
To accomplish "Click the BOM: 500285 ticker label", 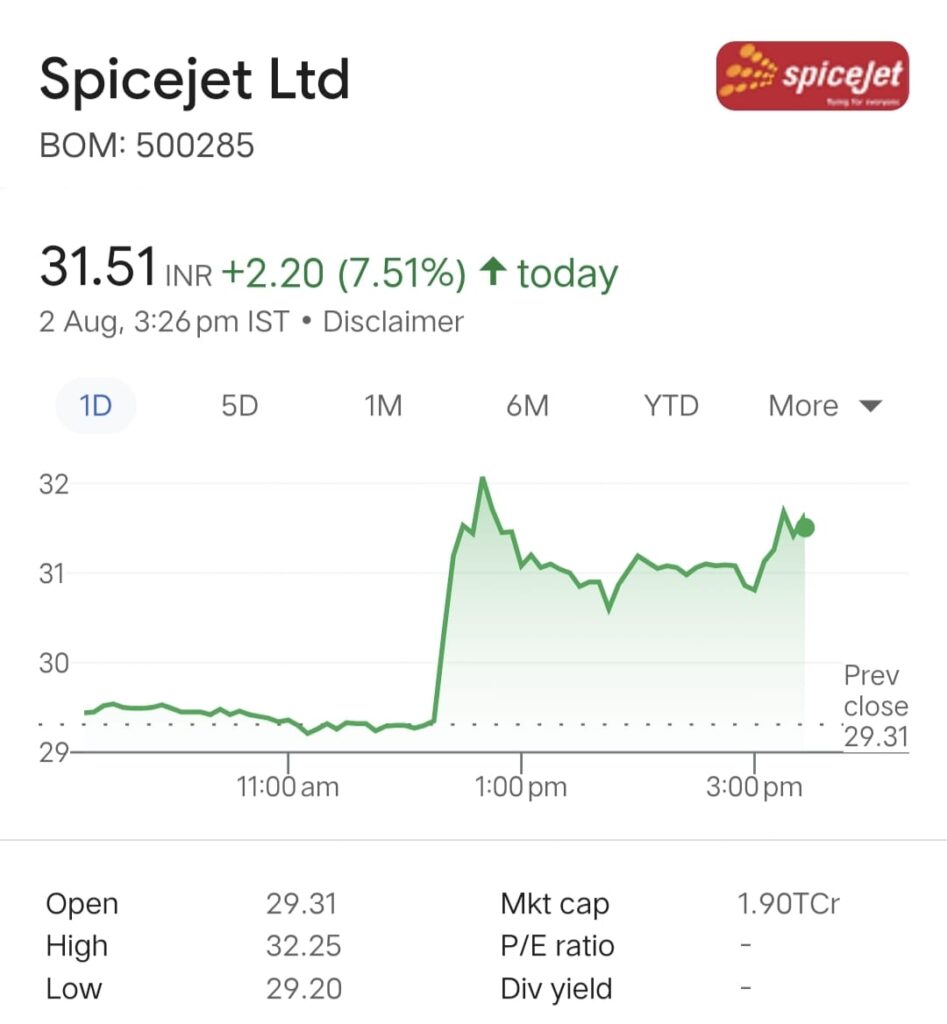I will pos(146,145).
